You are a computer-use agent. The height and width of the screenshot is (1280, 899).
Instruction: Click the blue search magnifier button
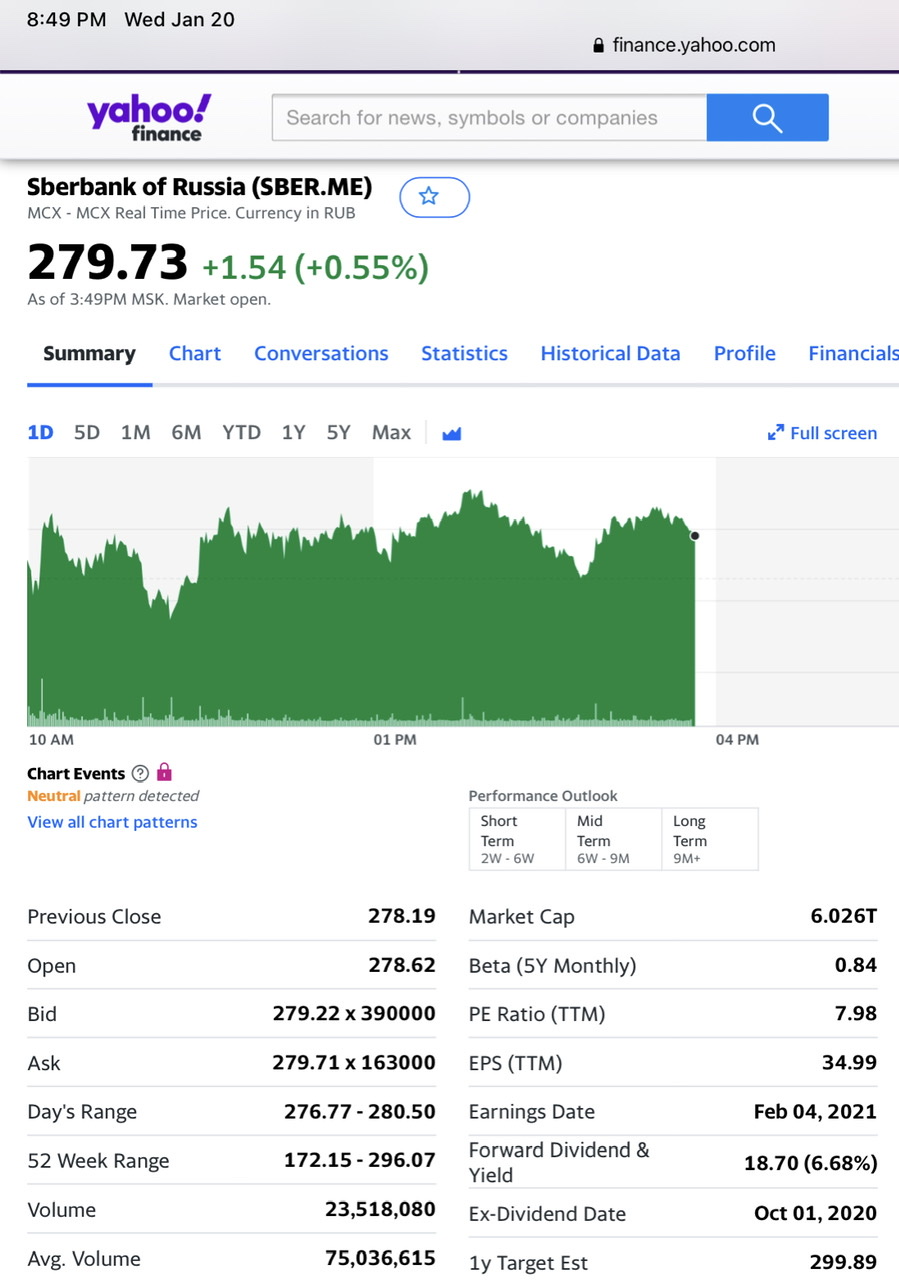click(767, 118)
